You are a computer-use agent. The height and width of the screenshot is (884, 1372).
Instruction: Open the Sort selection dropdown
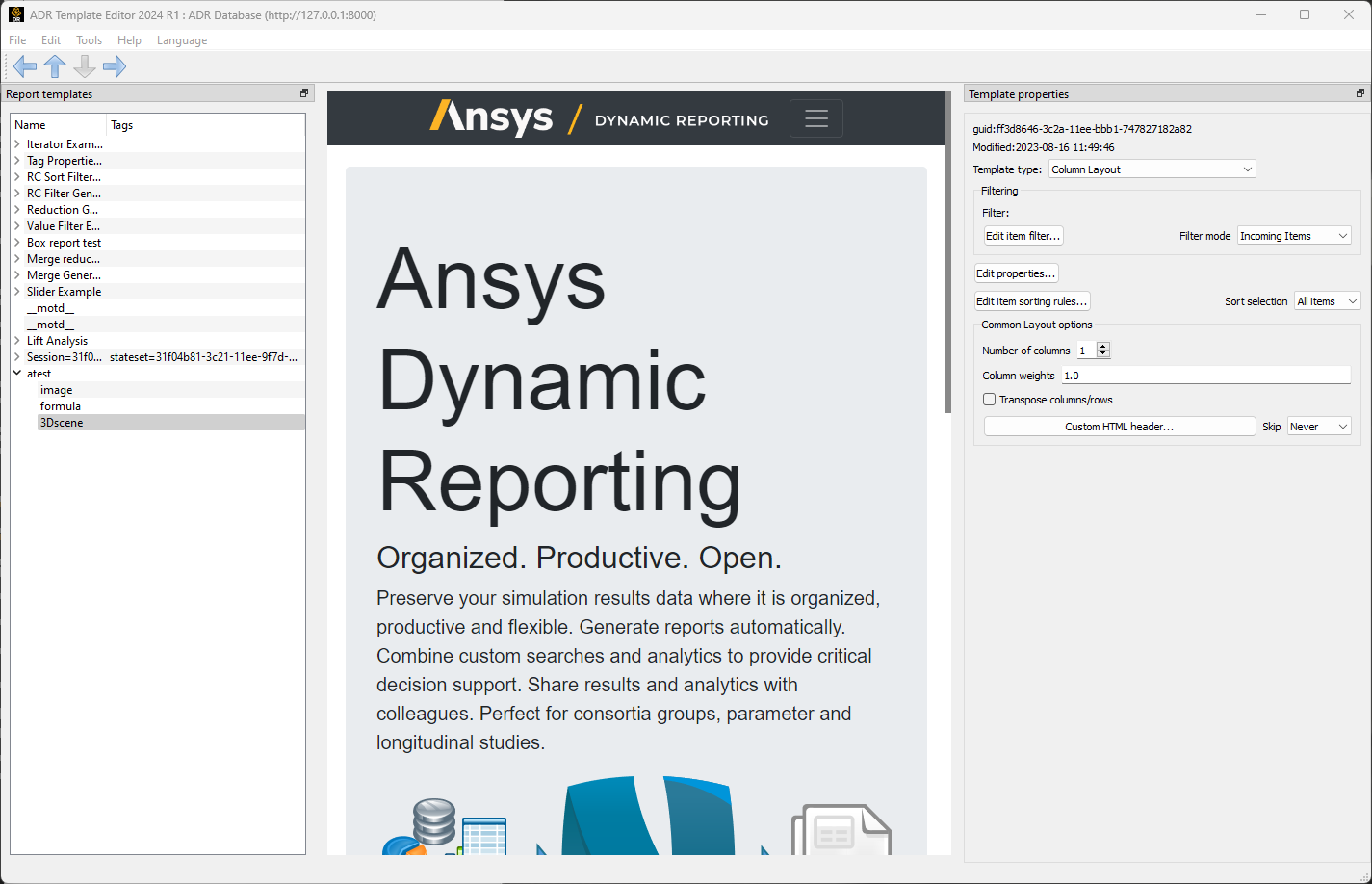[1327, 301]
